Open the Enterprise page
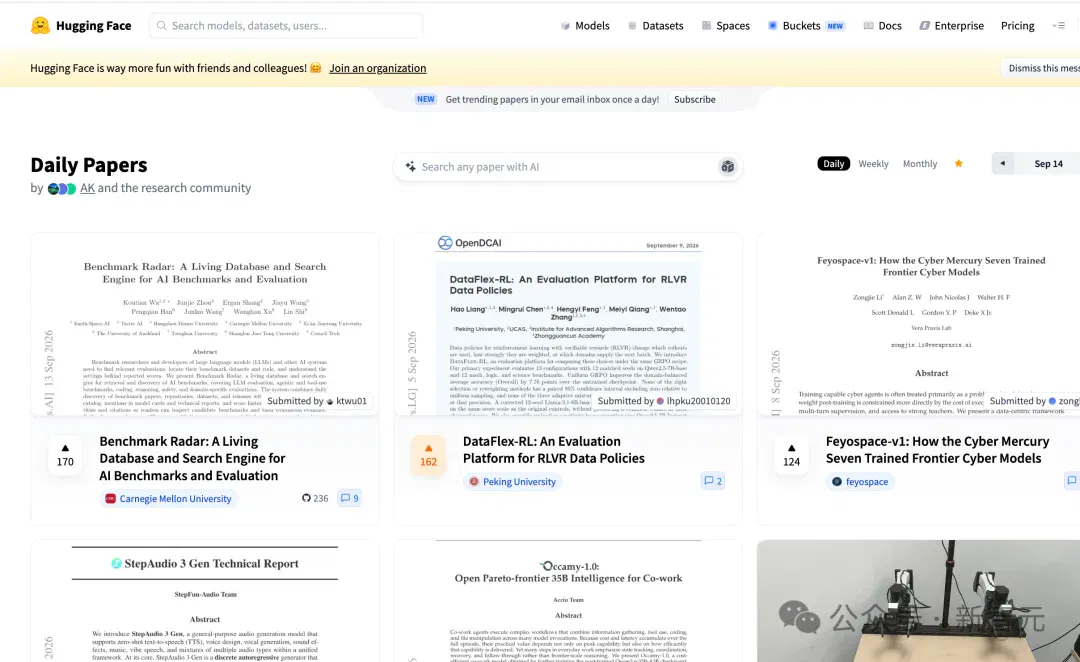 951,25
